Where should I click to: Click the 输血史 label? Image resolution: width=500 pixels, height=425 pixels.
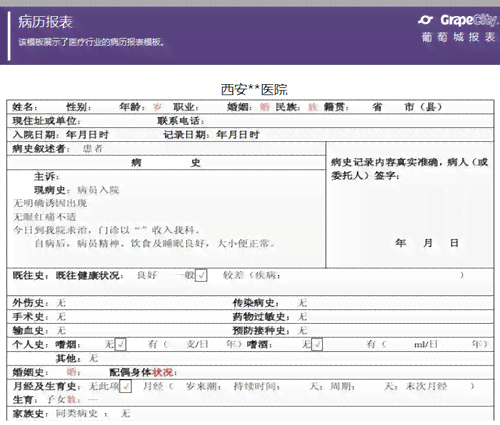pyautogui.click(x=30, y=330)
